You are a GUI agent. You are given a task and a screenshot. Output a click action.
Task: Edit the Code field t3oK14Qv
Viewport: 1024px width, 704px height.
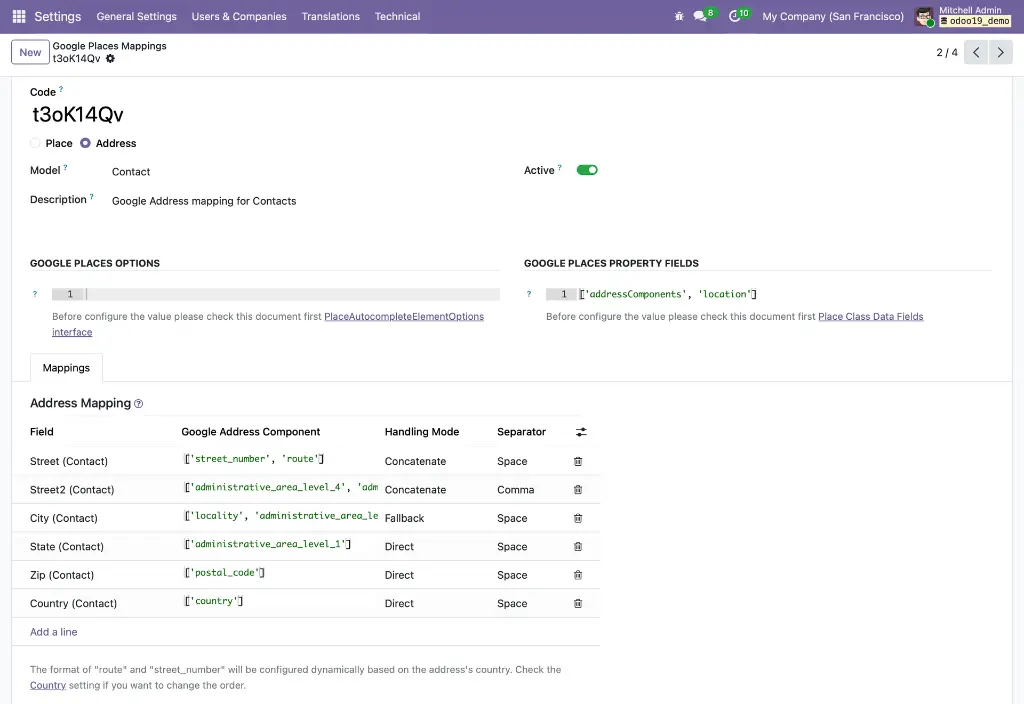point(78,115)
